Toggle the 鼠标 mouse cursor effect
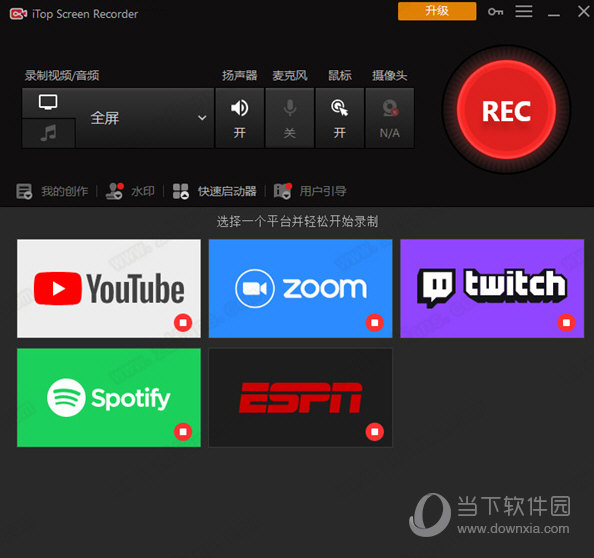Screen dimensions: 594x558 coord(340,118)
